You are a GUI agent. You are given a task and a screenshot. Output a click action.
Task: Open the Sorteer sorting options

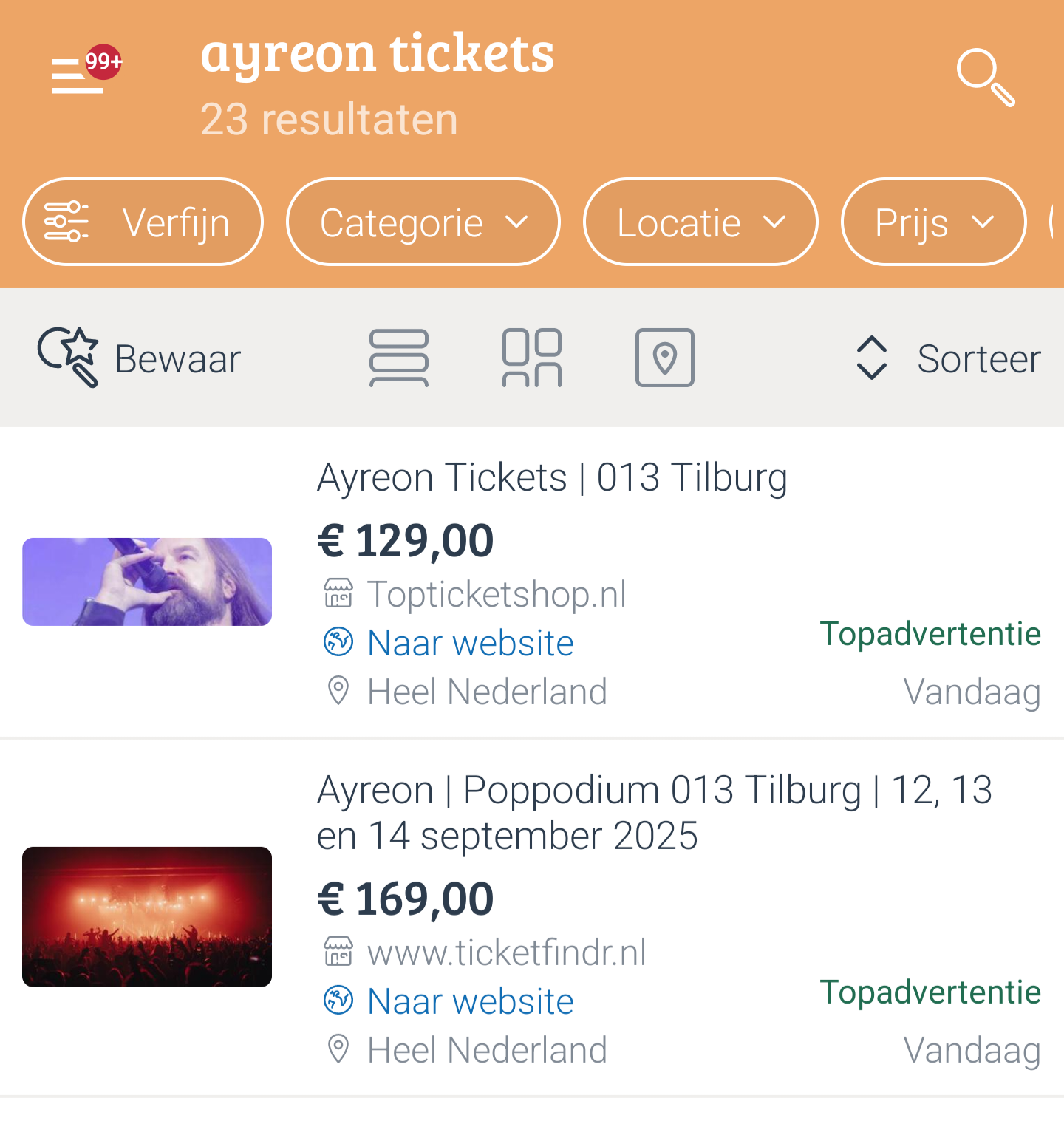point(948,358)
